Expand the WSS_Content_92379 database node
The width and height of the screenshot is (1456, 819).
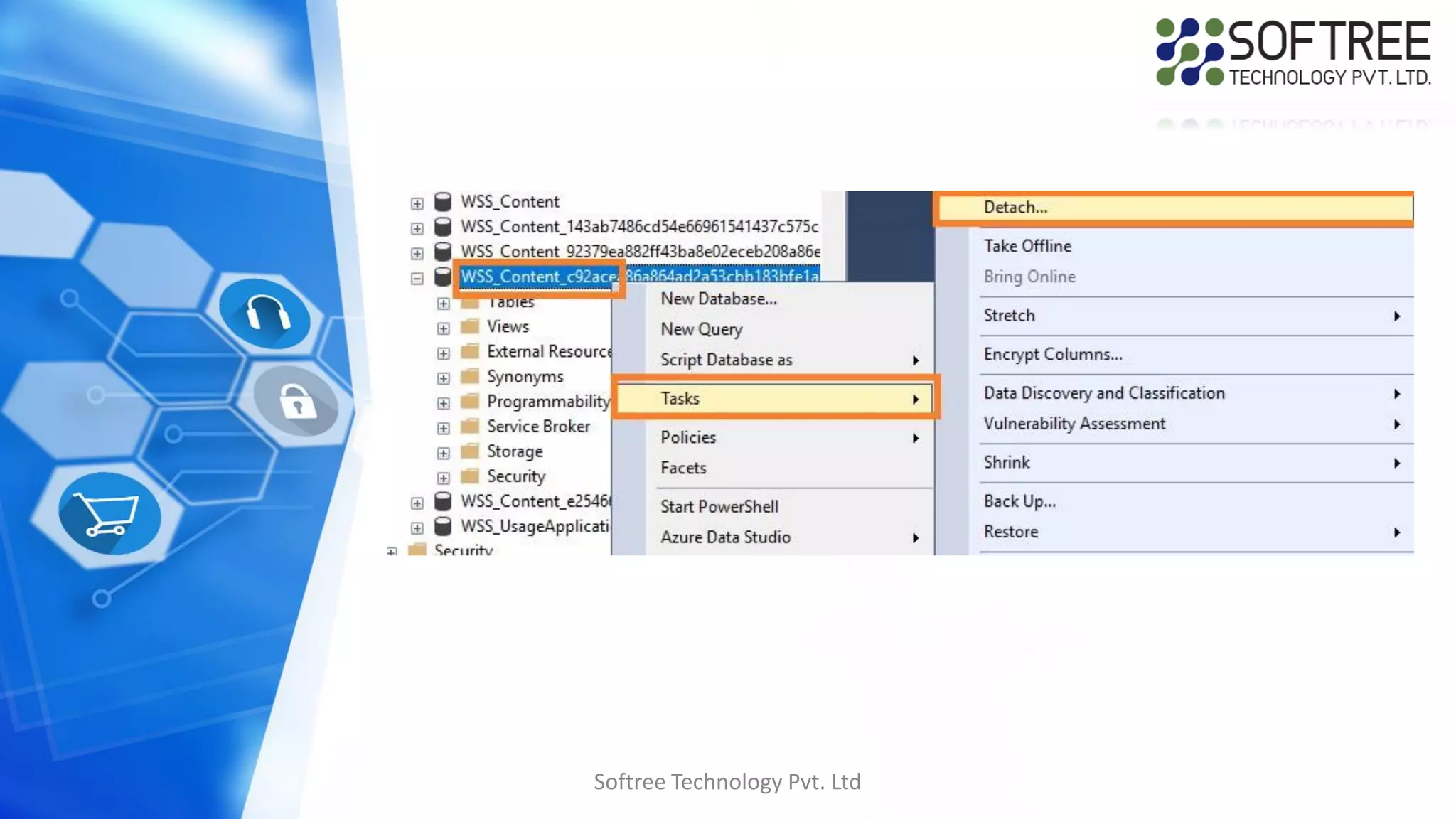pos(417,253)
